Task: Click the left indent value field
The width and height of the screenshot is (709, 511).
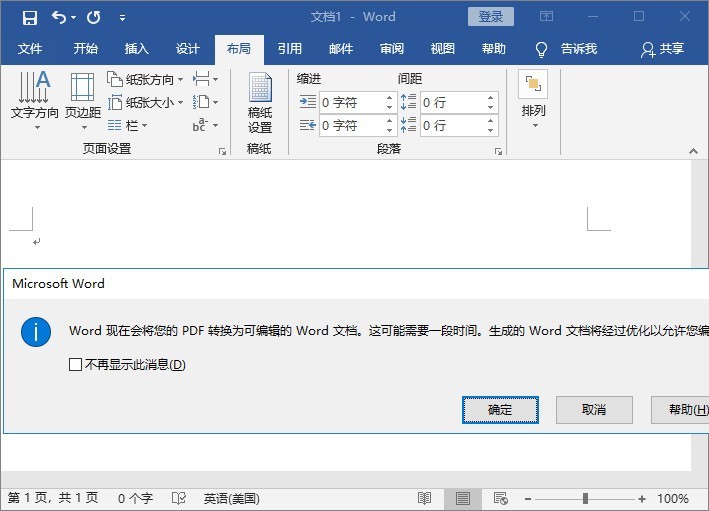Action: 352,103
